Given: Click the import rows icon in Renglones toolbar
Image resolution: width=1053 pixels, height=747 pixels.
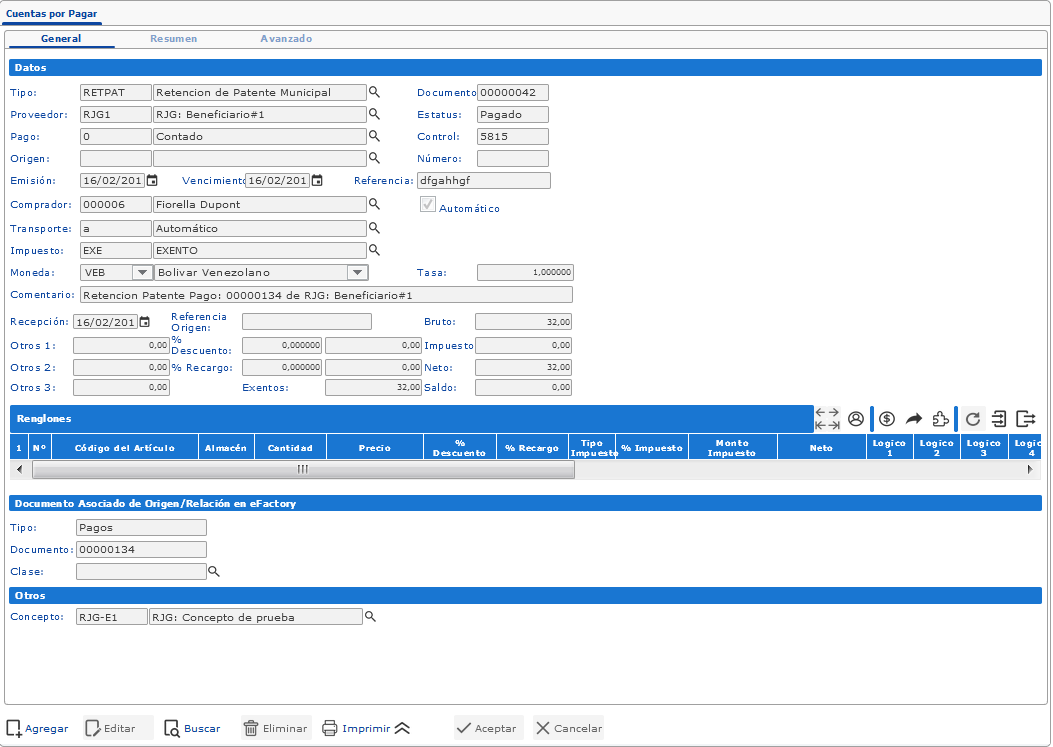Looking at the screenshot, I should click(999, 419).
